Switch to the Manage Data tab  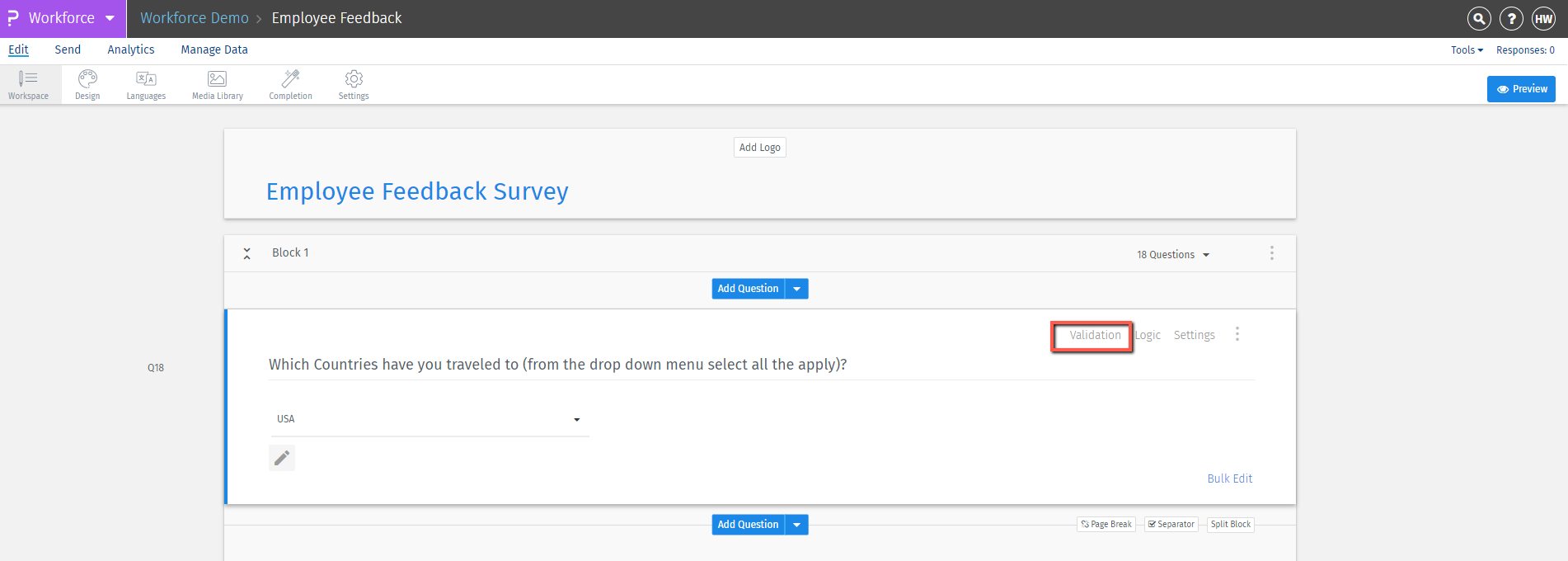214,49
